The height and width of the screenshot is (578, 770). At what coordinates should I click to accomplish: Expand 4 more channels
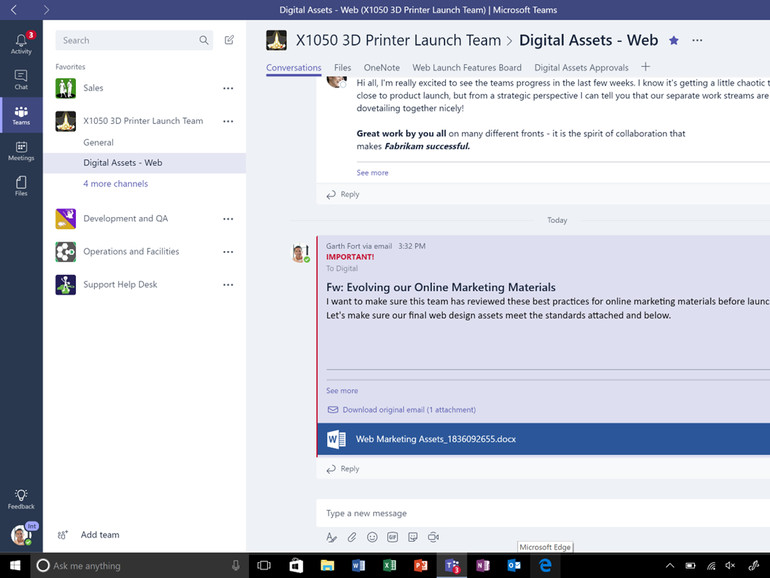coord(115,184)
